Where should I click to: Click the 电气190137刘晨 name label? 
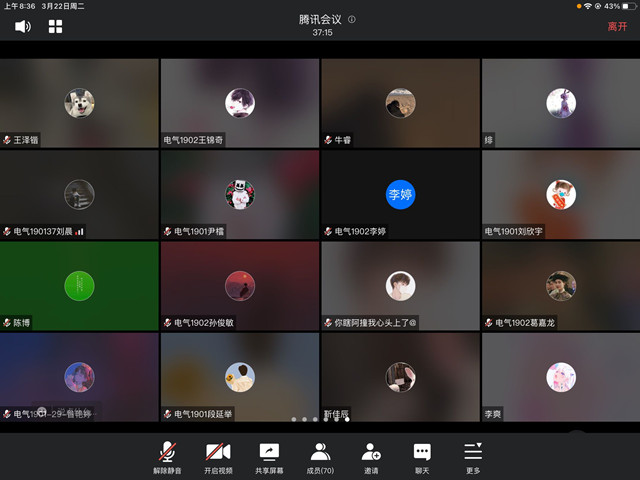point(43,231)
